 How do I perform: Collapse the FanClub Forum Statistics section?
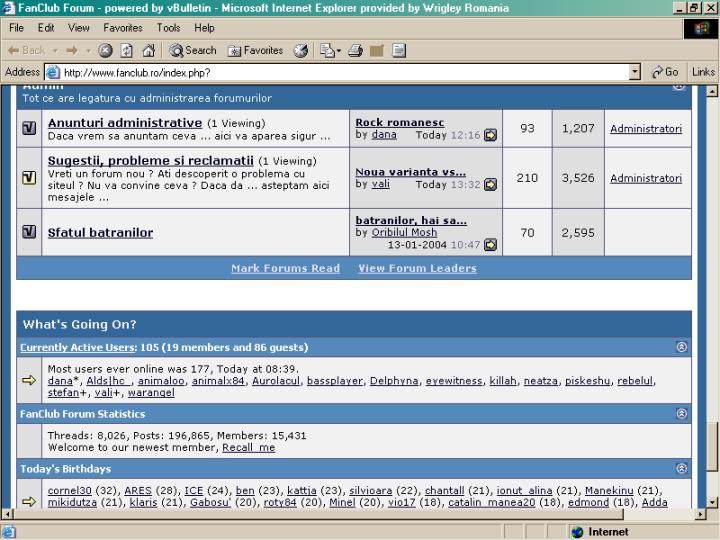681,414
